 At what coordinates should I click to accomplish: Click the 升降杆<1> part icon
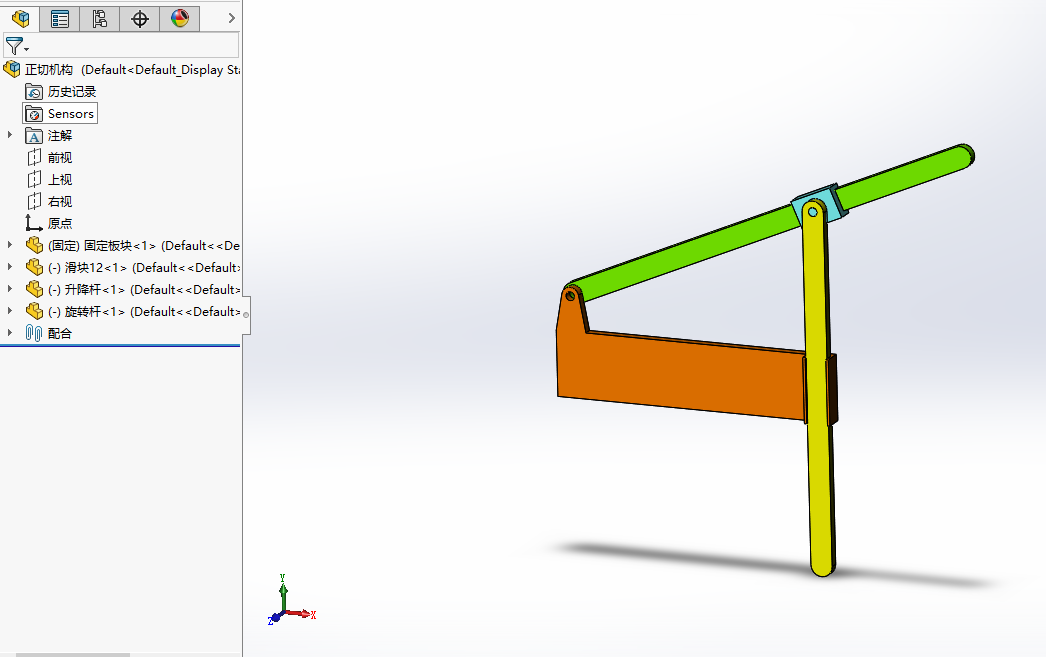(34, 289)
